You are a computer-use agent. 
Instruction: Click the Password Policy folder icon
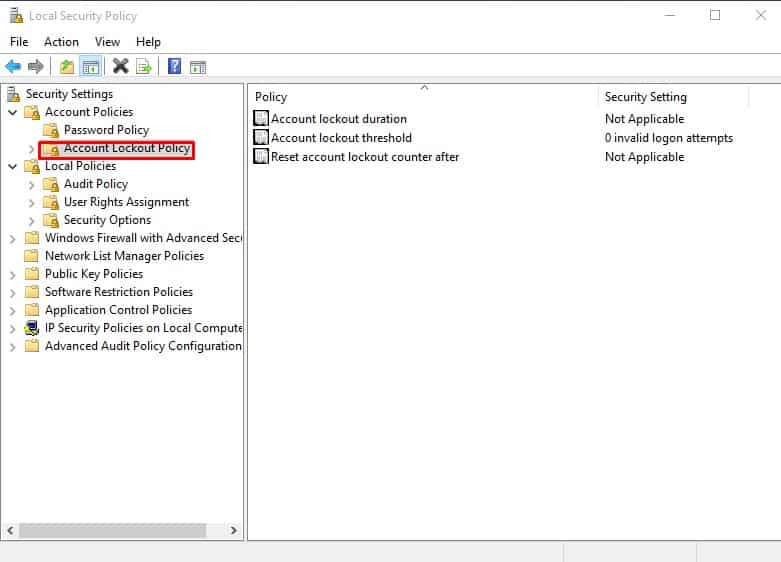(51, 131)
